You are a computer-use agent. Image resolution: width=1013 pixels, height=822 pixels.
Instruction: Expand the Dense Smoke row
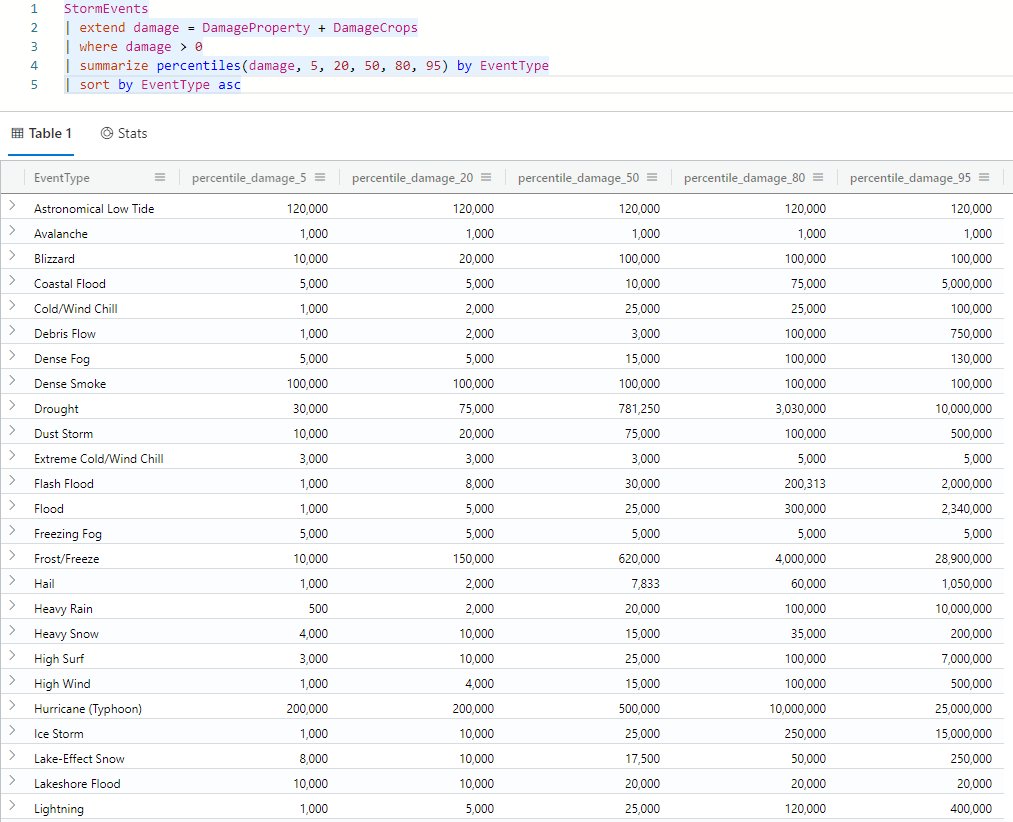12,381
